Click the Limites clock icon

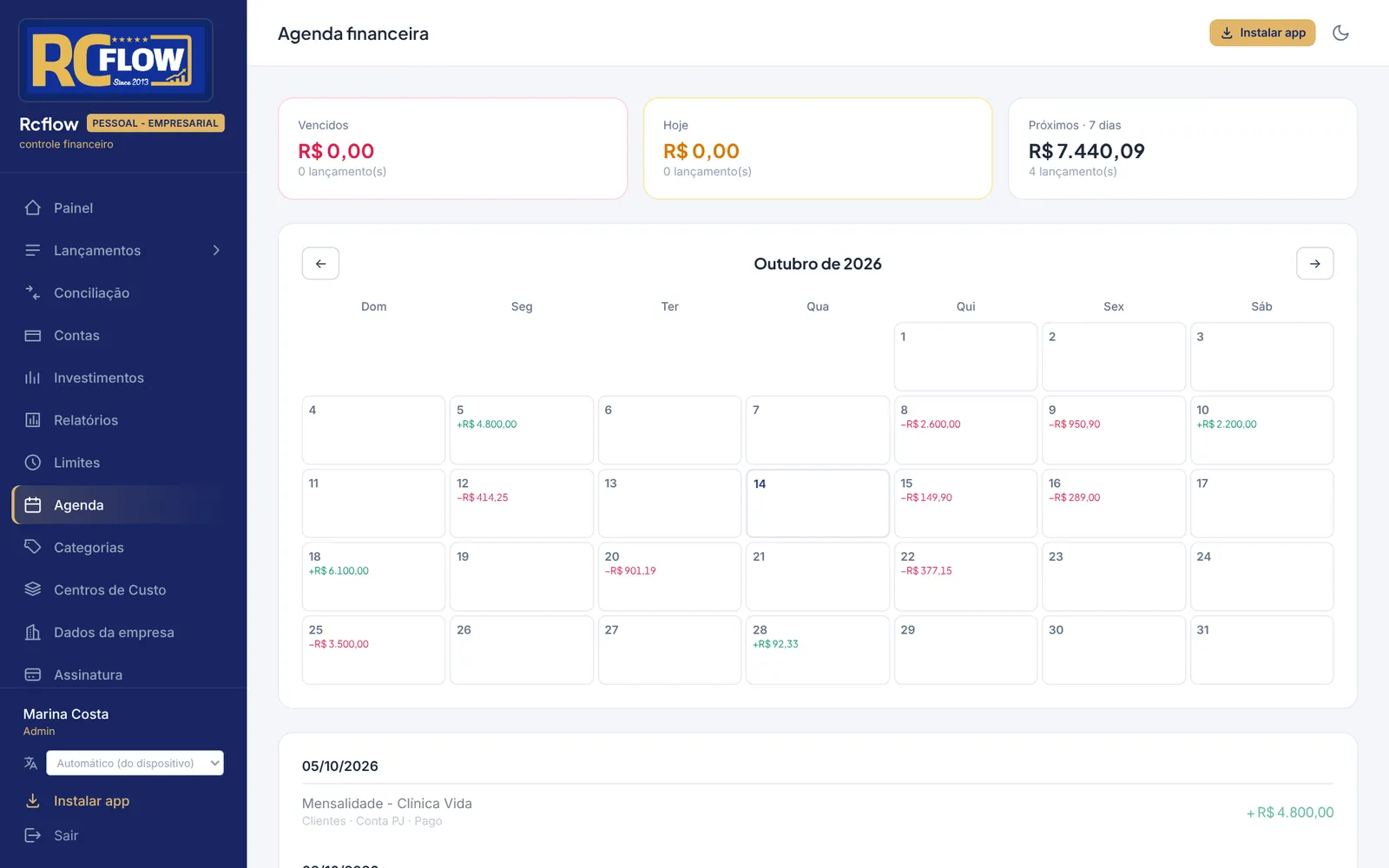33,463
